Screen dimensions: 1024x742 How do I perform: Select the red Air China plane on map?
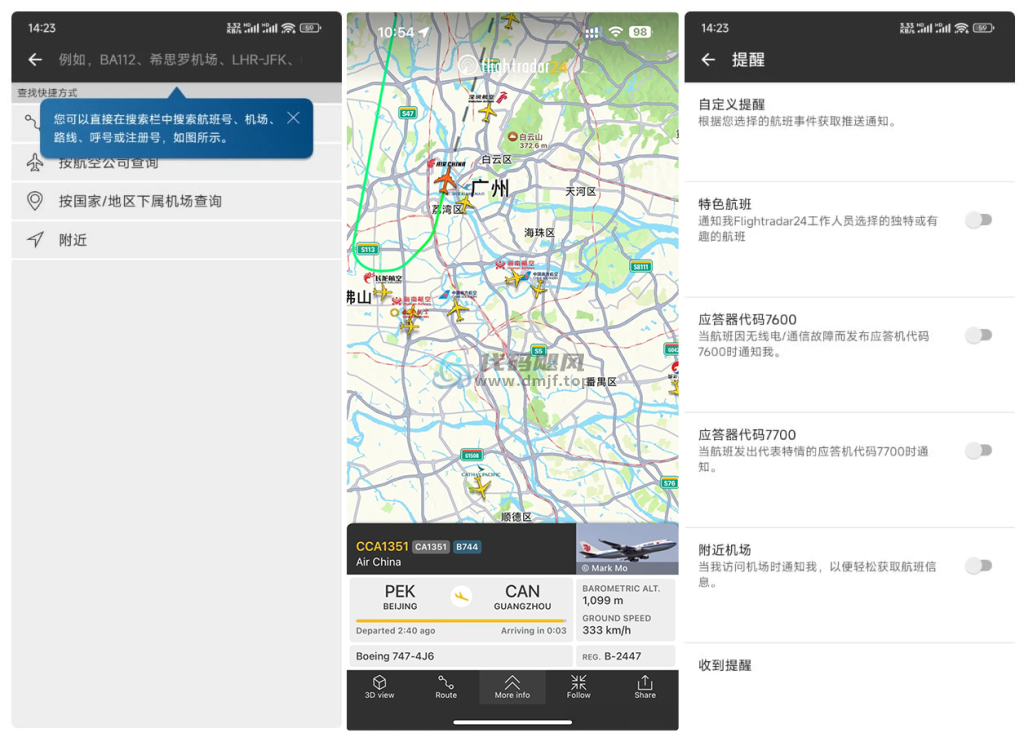[446, 181]
